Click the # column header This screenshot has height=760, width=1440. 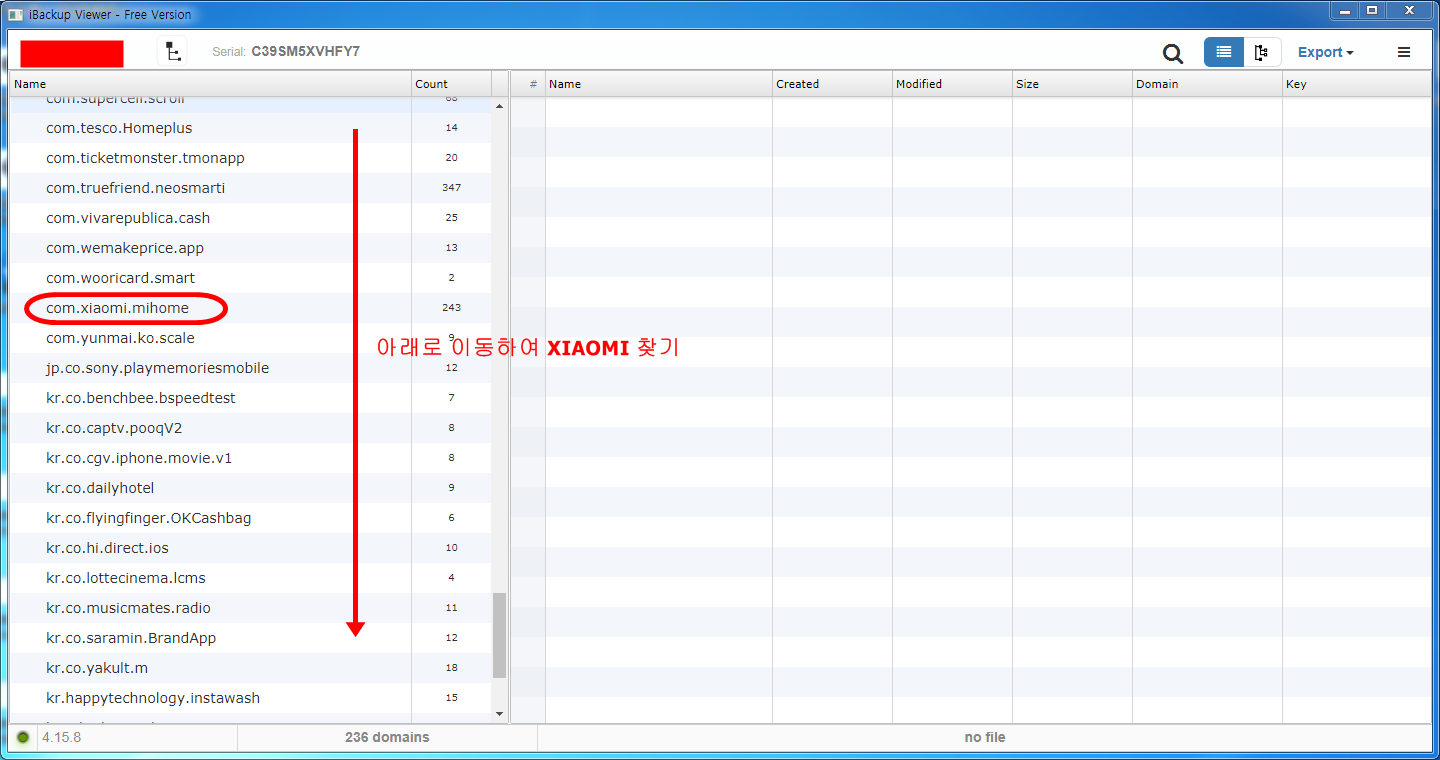[x=528, y=84]
